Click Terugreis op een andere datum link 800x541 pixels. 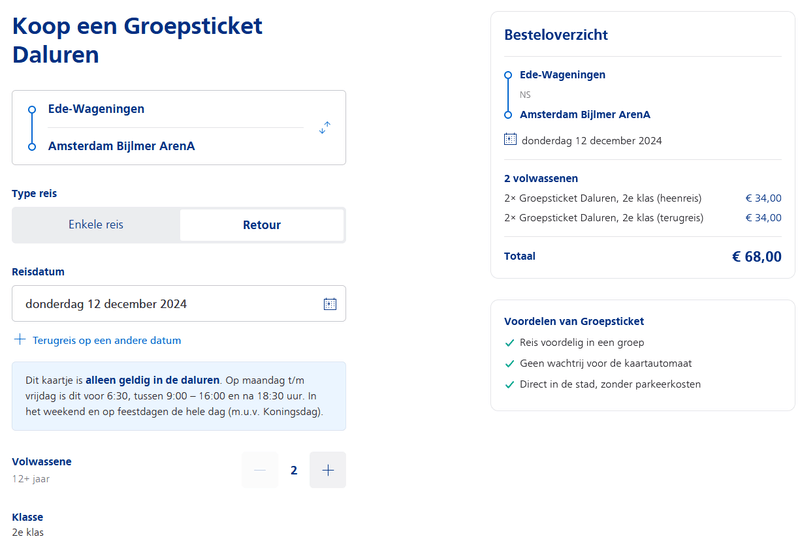[107, 340]
